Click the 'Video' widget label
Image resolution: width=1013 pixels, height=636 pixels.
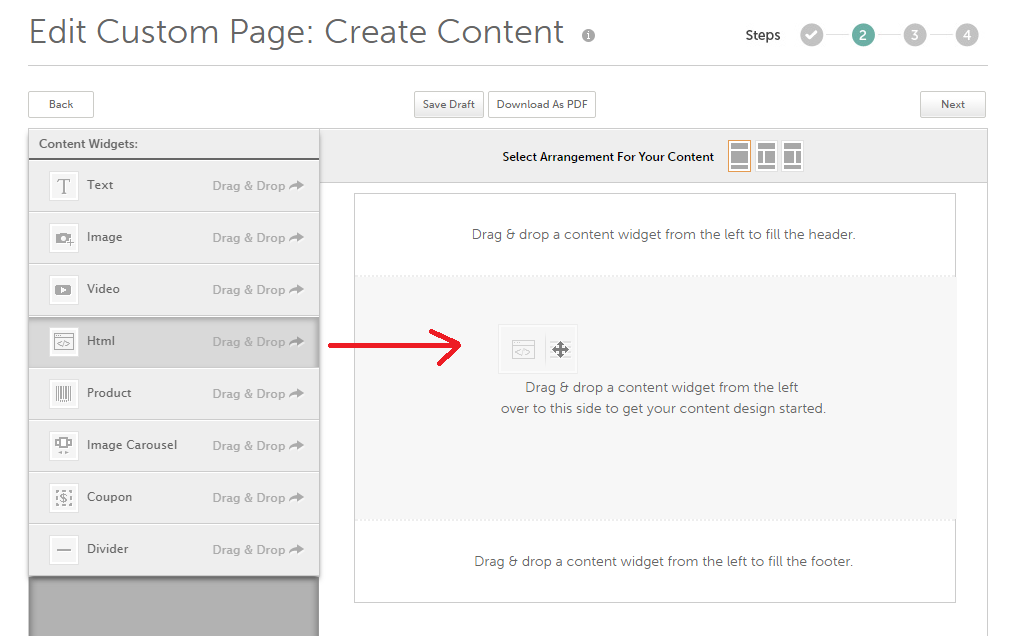point(103,289)
